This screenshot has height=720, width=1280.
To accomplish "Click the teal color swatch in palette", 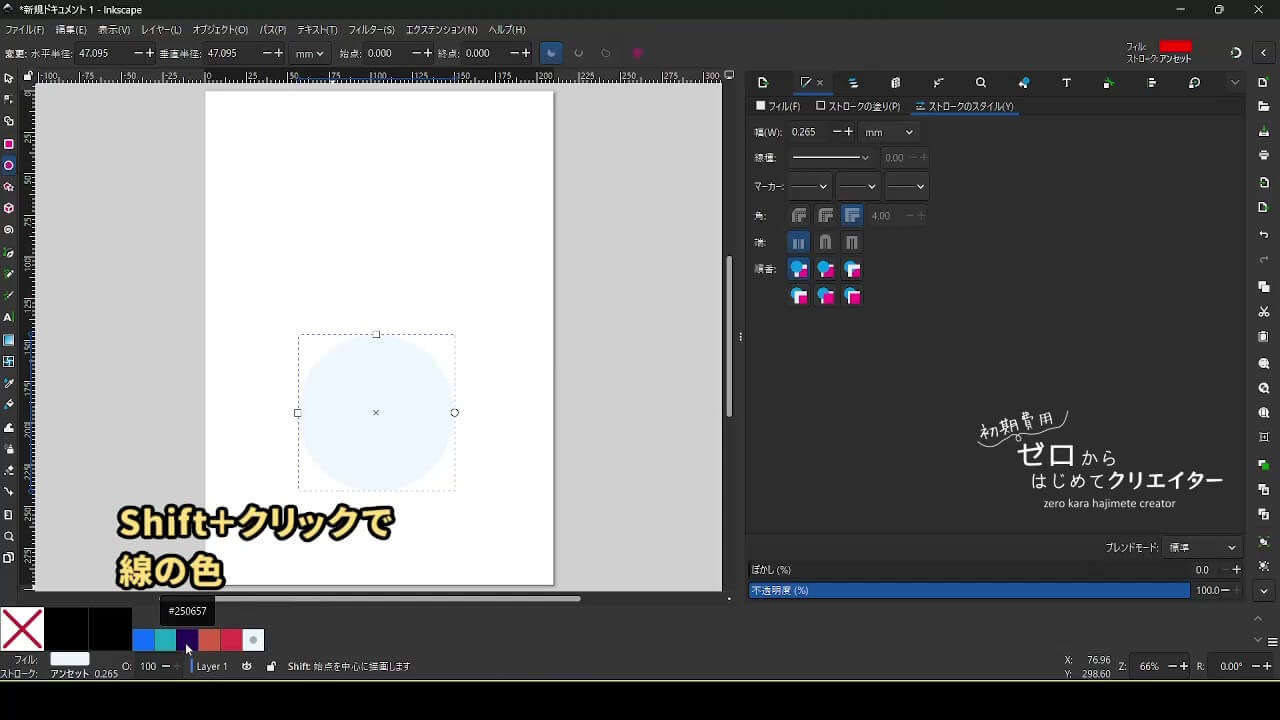I will (165, 640).
